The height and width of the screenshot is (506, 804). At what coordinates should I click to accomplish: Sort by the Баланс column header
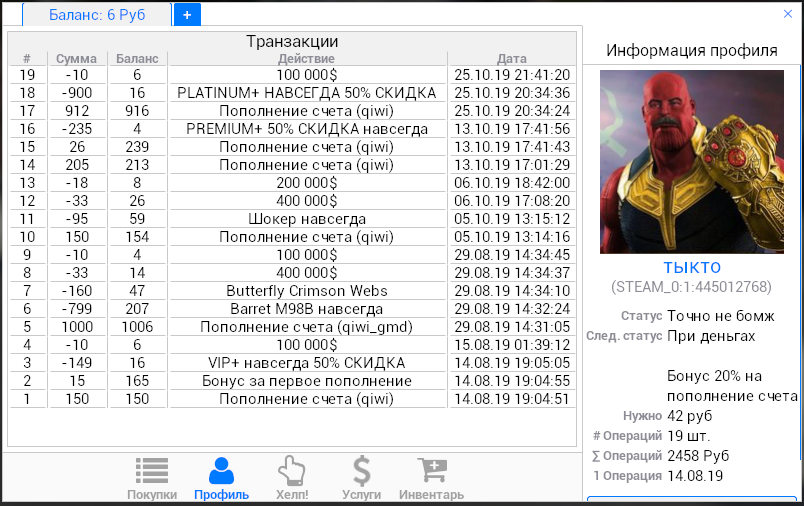137,59
